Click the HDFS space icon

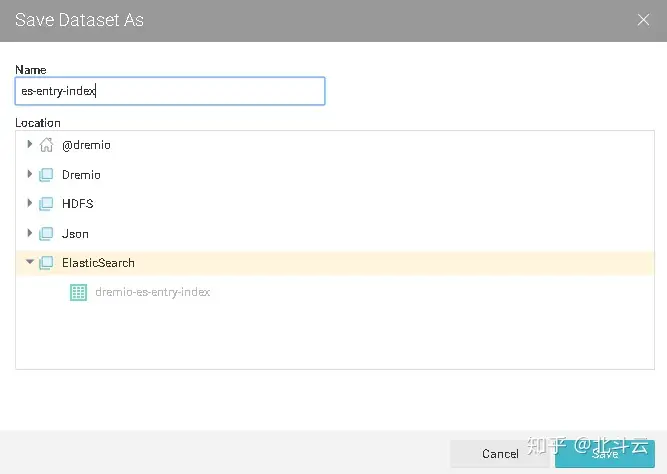tap(46, 204)
